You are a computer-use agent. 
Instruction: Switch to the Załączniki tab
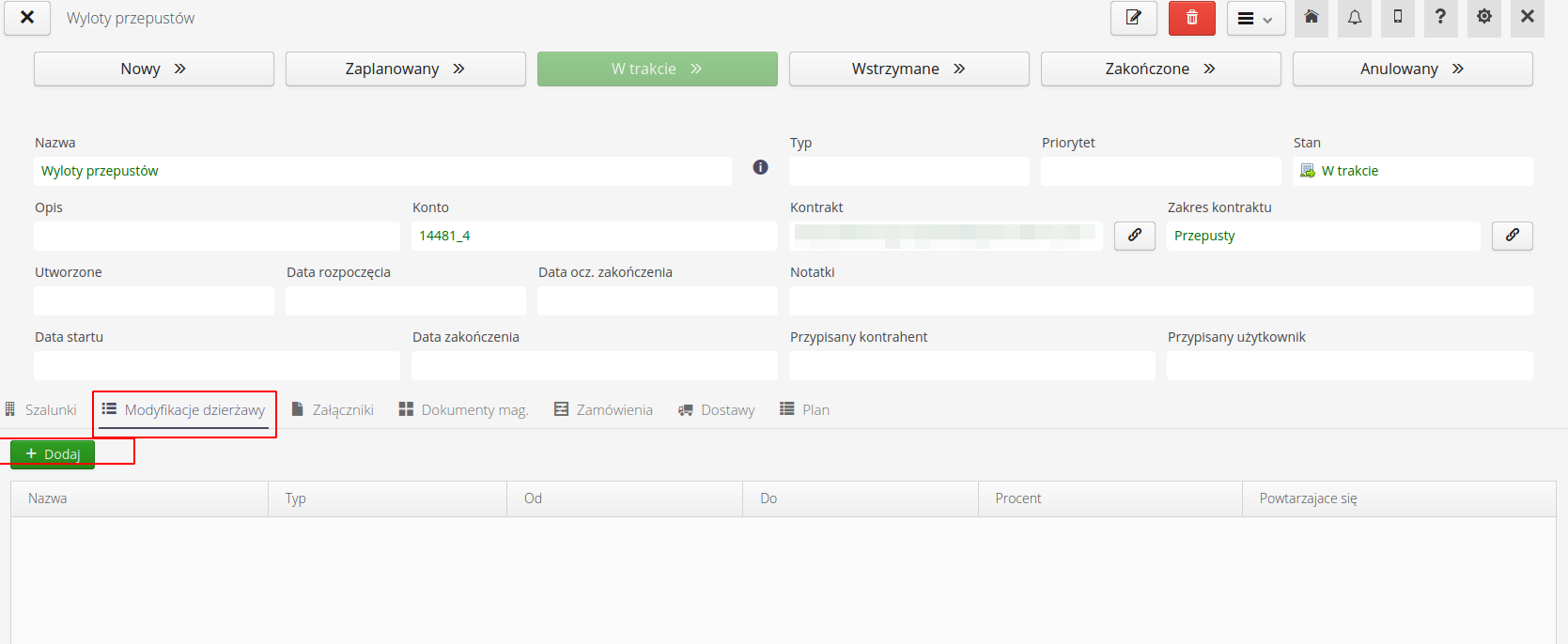[x=333, y=410]
